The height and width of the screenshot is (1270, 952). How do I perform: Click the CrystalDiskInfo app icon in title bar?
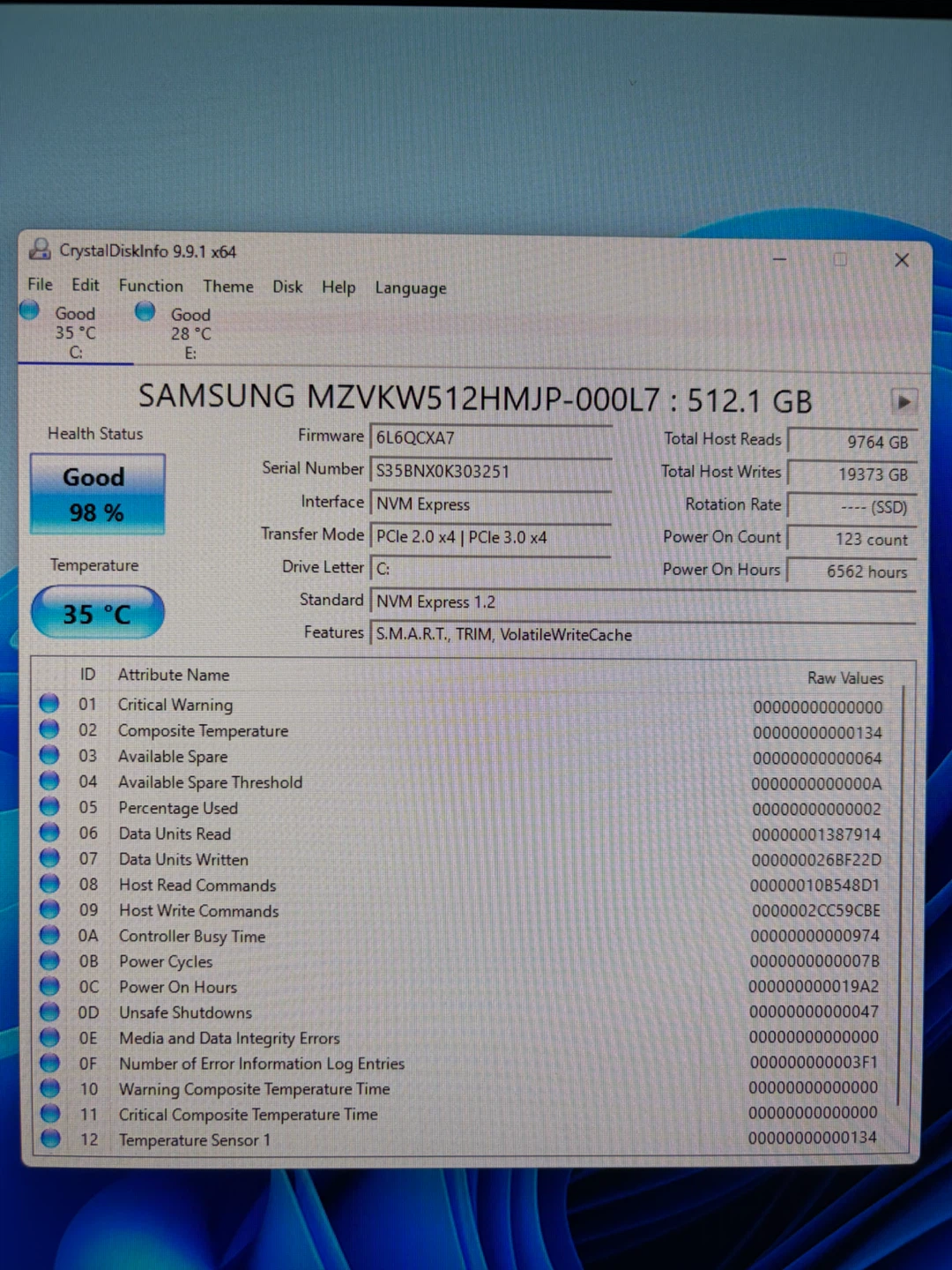point(40,249)
